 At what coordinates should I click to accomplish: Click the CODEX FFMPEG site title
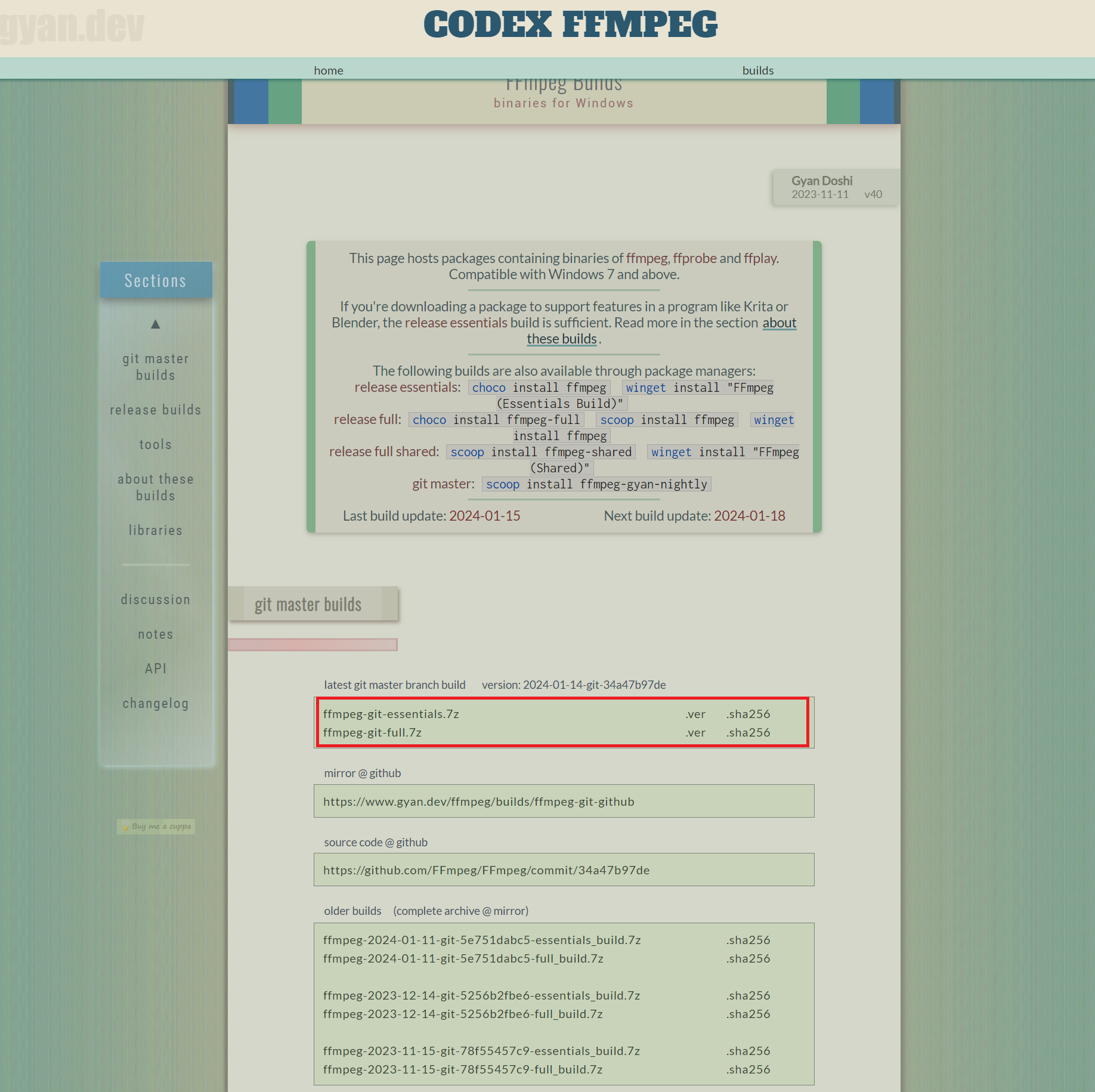[570, 25]
